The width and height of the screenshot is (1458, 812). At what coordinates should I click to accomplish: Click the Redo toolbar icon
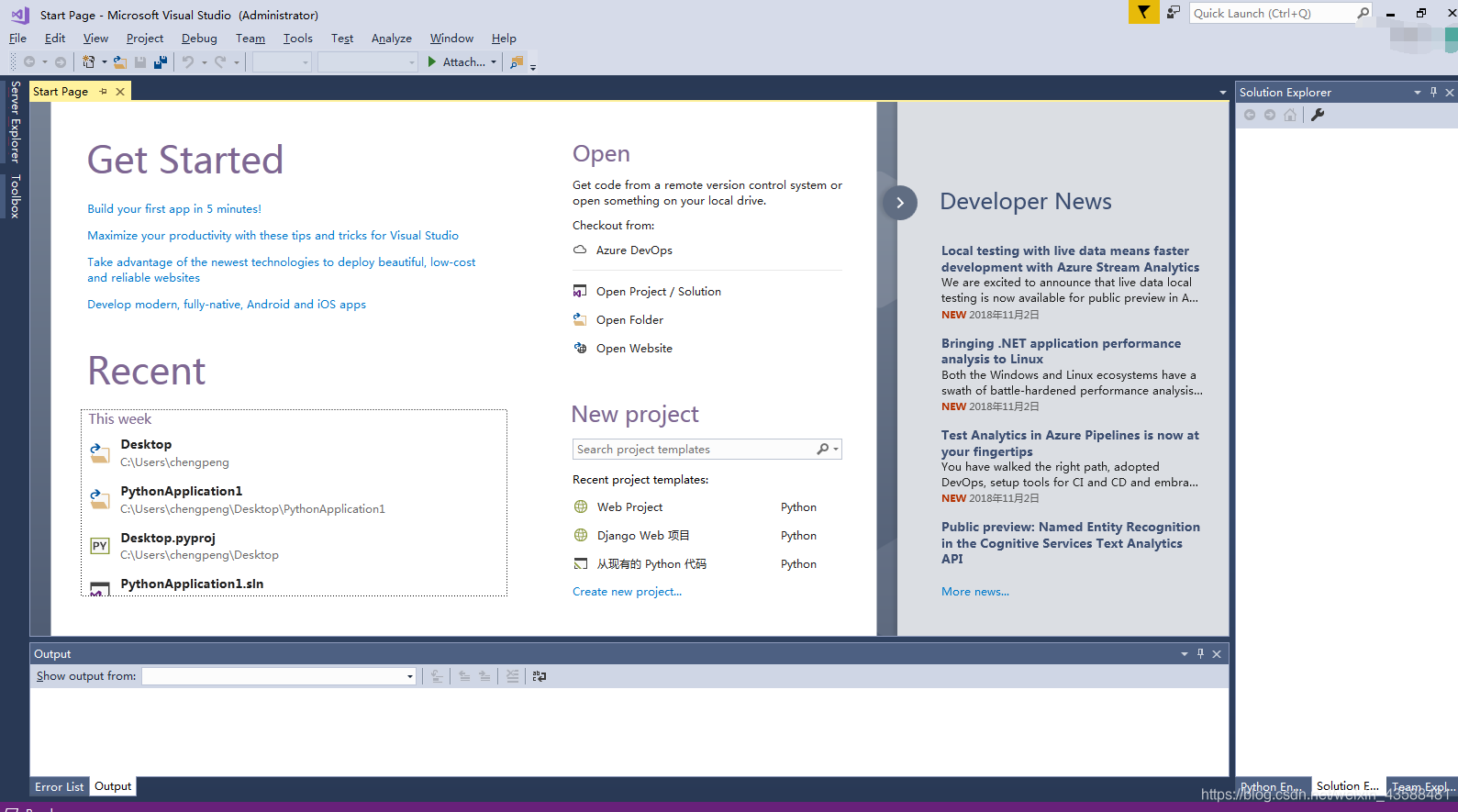click(x=220, y=61)
